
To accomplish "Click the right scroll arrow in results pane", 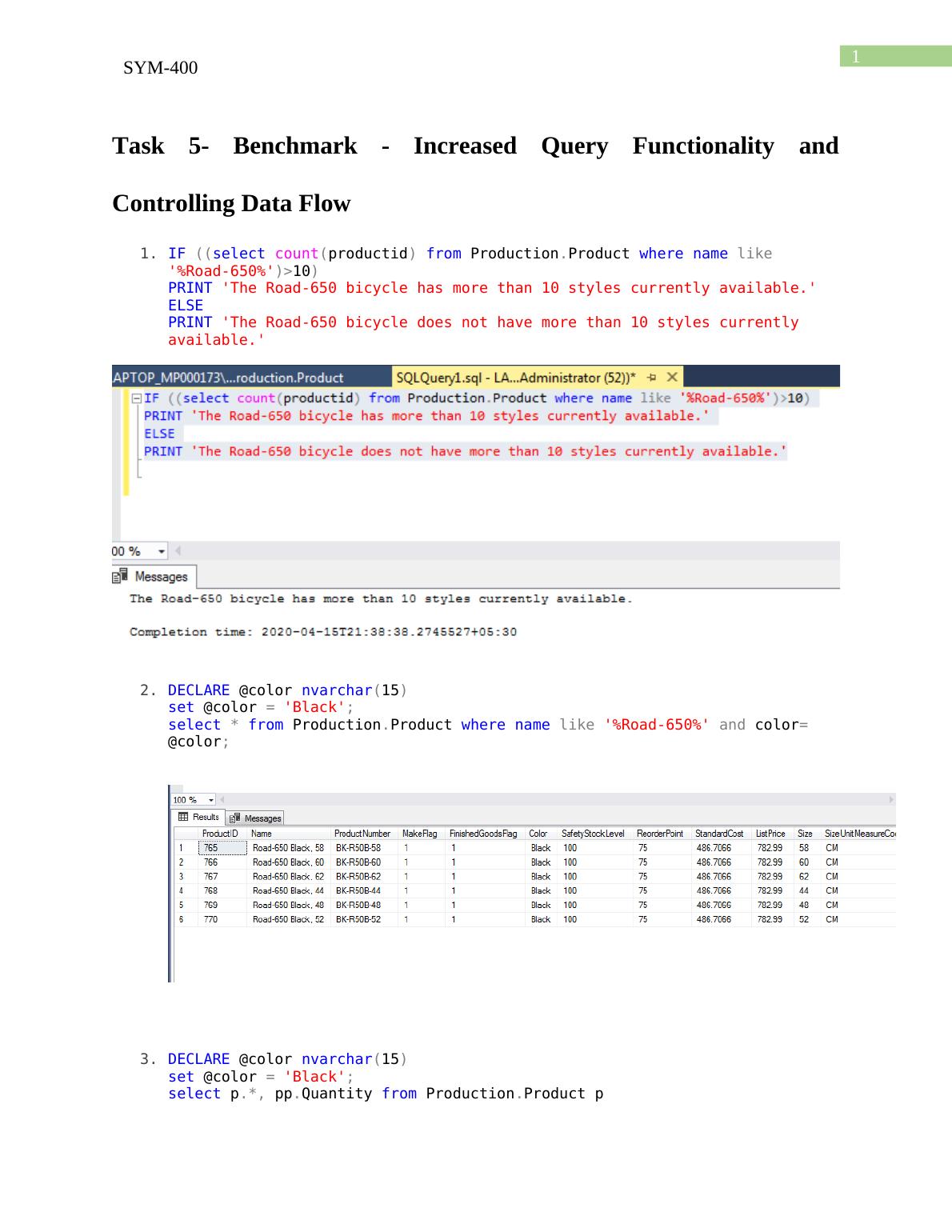I will pyautogui.click(x=890, y=799).
